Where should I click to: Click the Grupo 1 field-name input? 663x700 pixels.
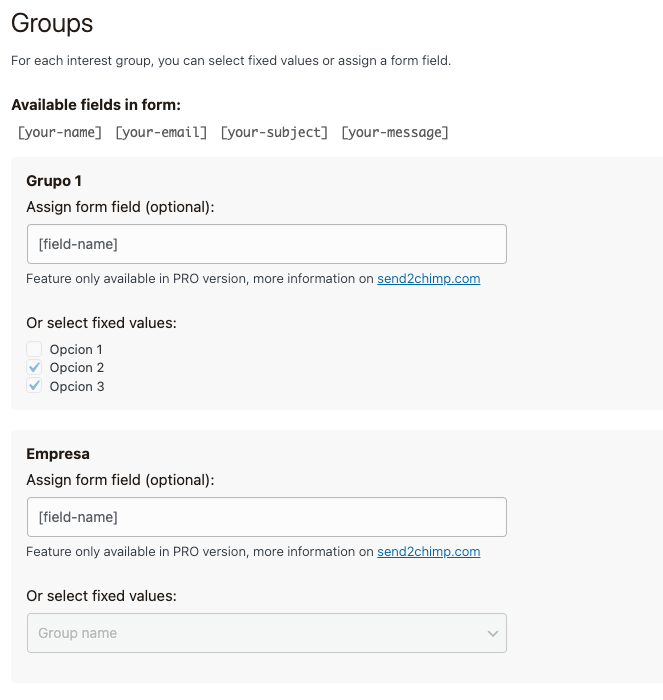pos(266,244)
